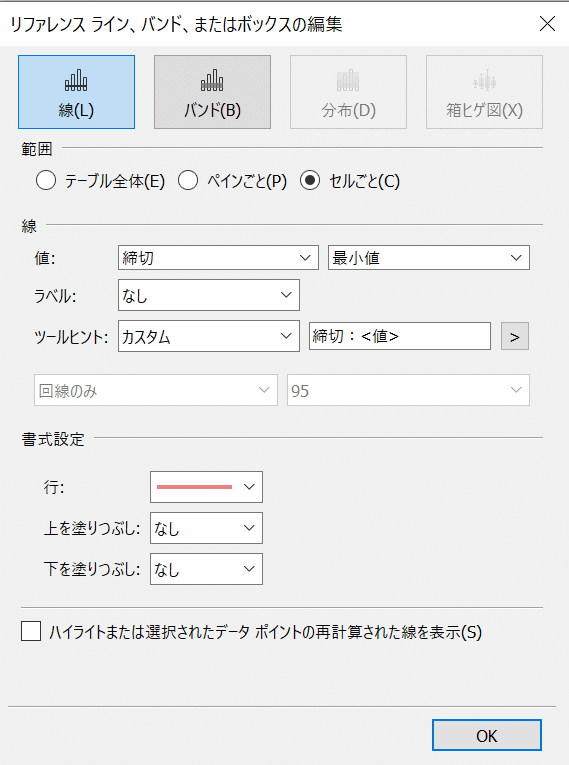Image resolution: width=569 pixels, height=765 pixels.
Task: Open 上を塗りつぶし fill above dropdown
Action: pyautogui.click(x=206, y=528)
